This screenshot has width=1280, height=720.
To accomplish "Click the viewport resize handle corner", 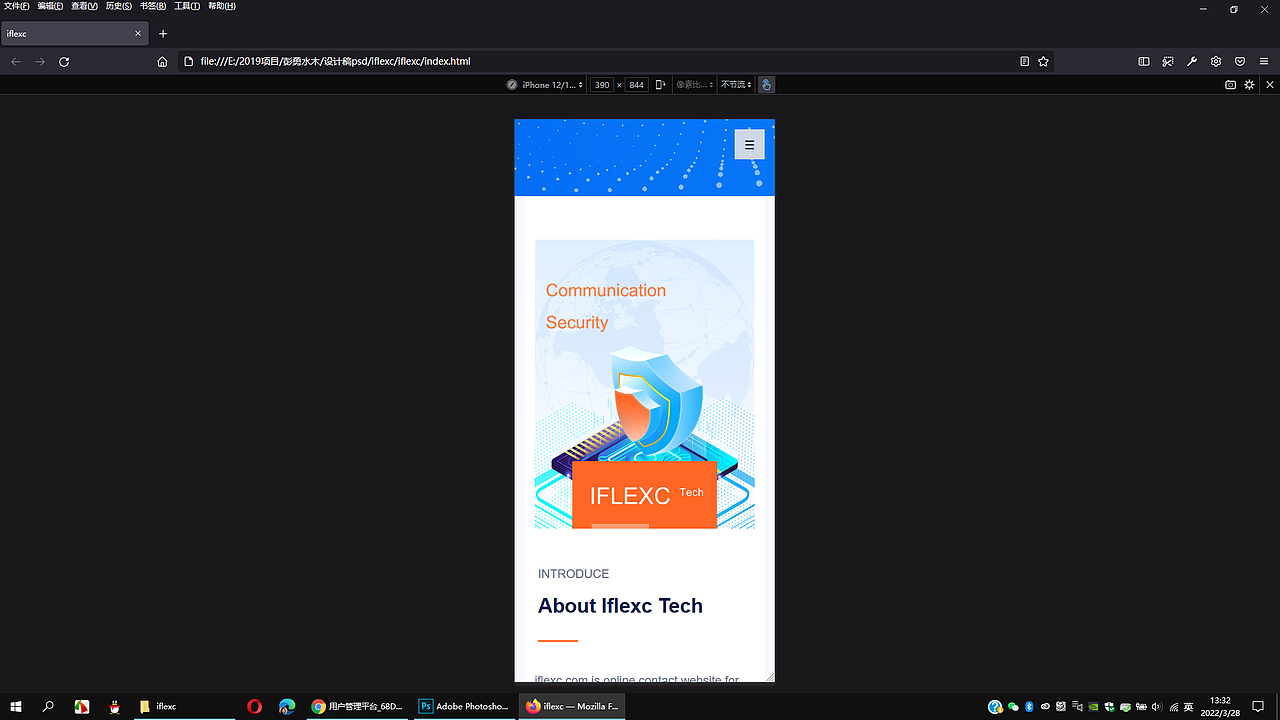I will point(770,678).
